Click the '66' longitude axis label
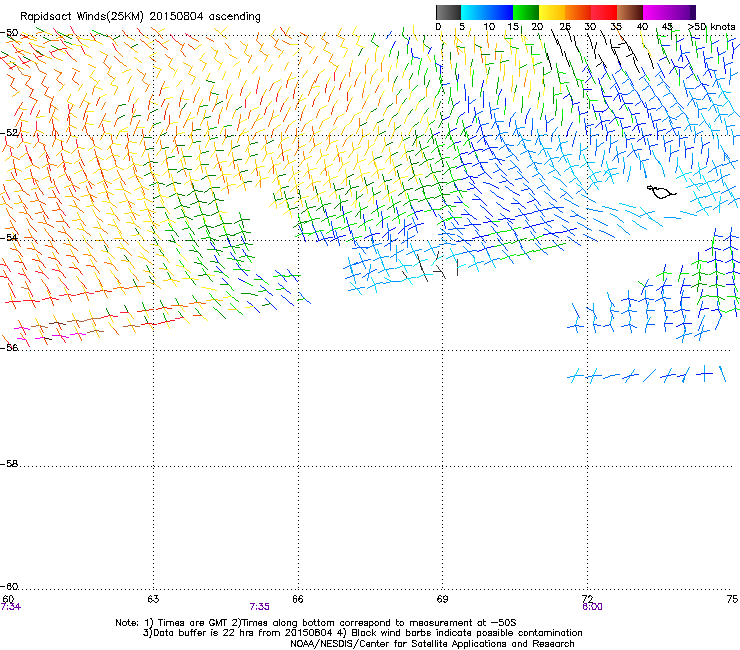The image size is (740, 650). click(x=298, y=599)
